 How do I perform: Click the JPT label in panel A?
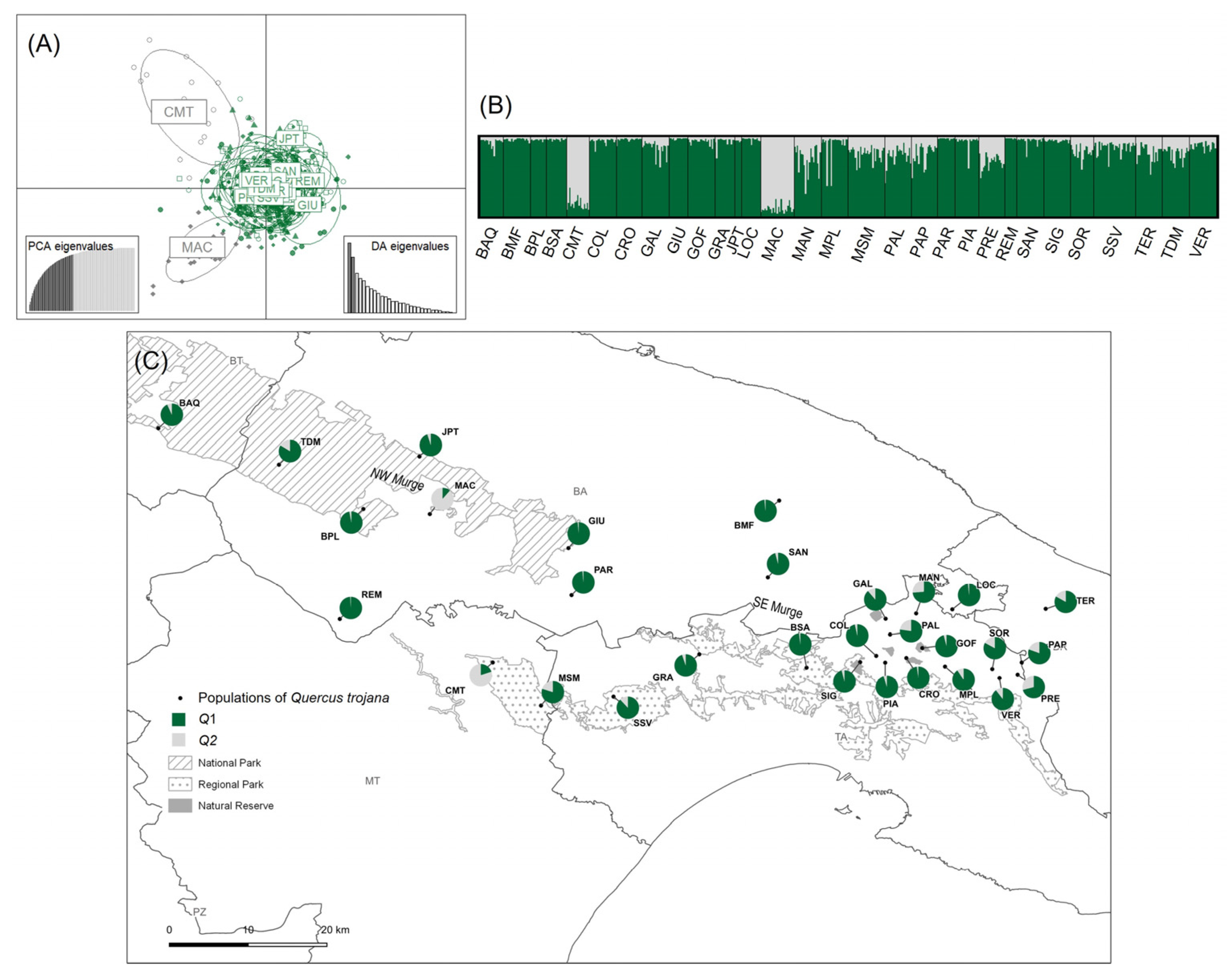[x=289, y=139]
